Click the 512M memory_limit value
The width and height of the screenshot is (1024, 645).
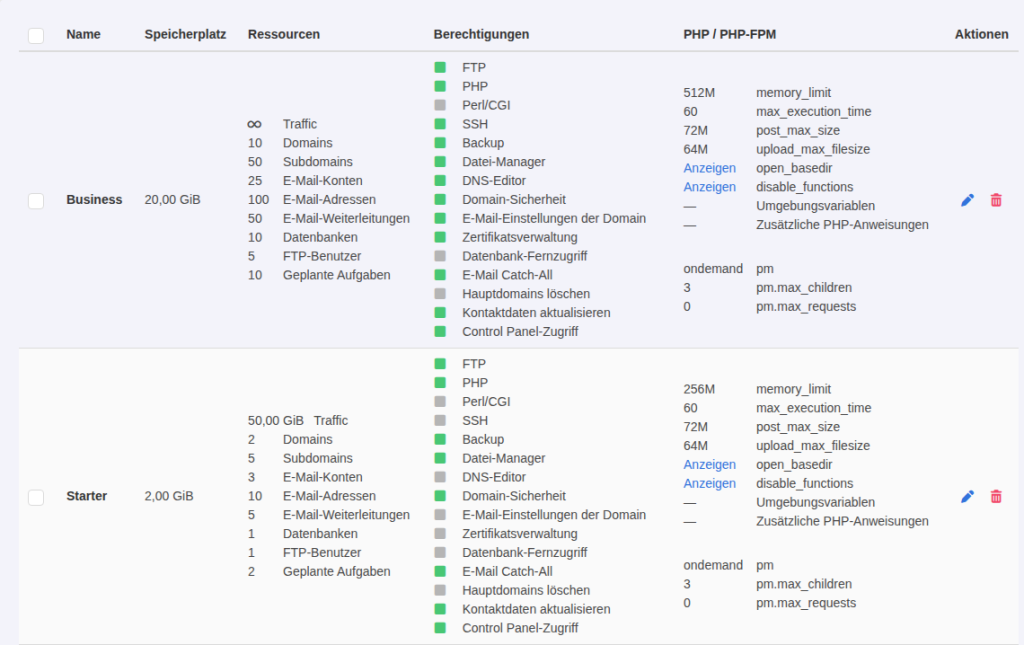point(699,93)
